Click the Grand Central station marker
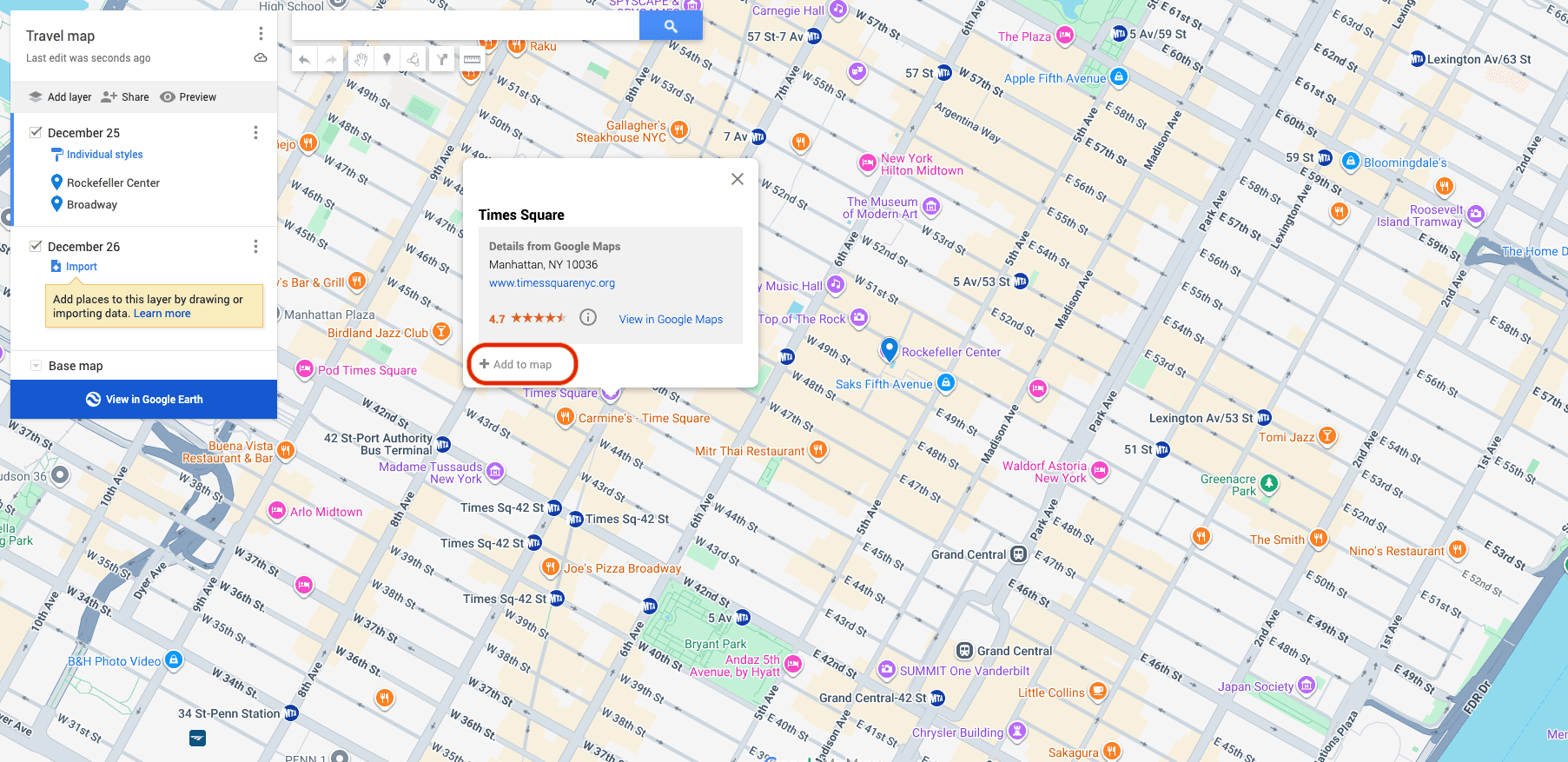1568x762 pixels. point(1019,554)
